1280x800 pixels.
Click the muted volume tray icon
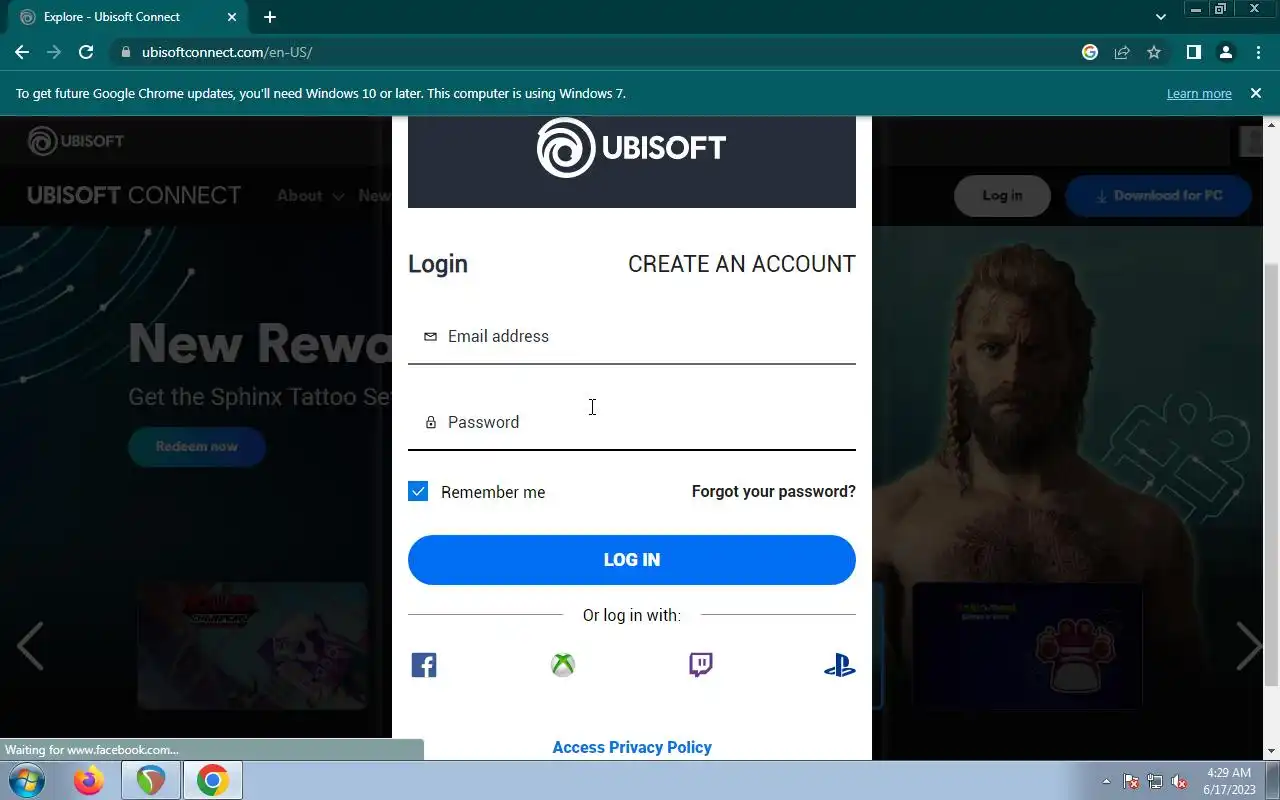tap(1180, 781)
